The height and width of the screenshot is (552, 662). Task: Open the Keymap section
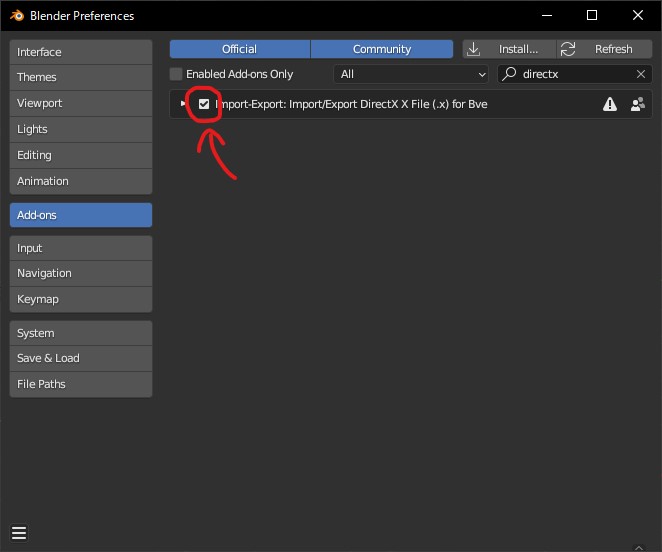pos(81,299)
